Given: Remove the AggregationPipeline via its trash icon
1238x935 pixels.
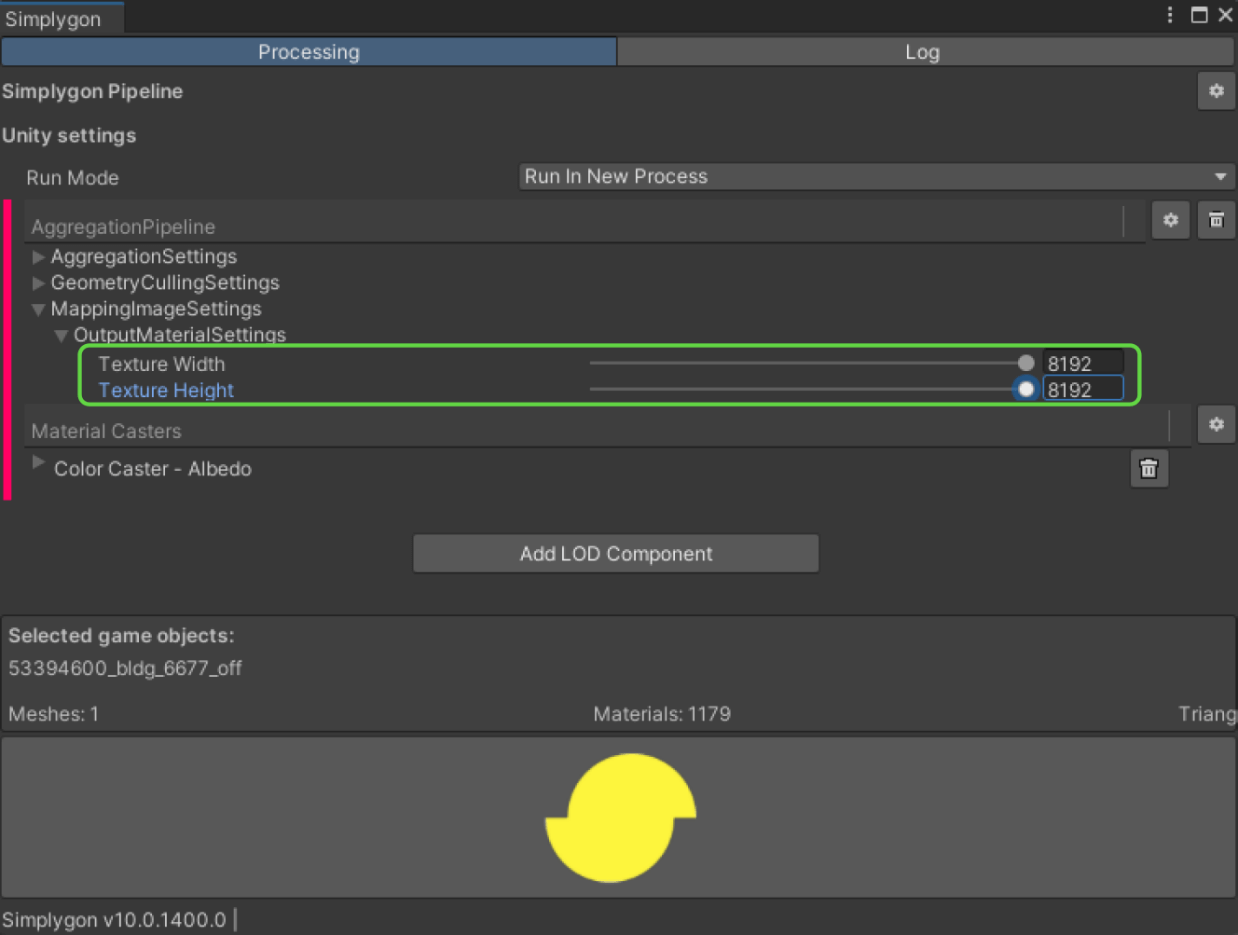Looking at the screenshot, I should (1216, 220).
